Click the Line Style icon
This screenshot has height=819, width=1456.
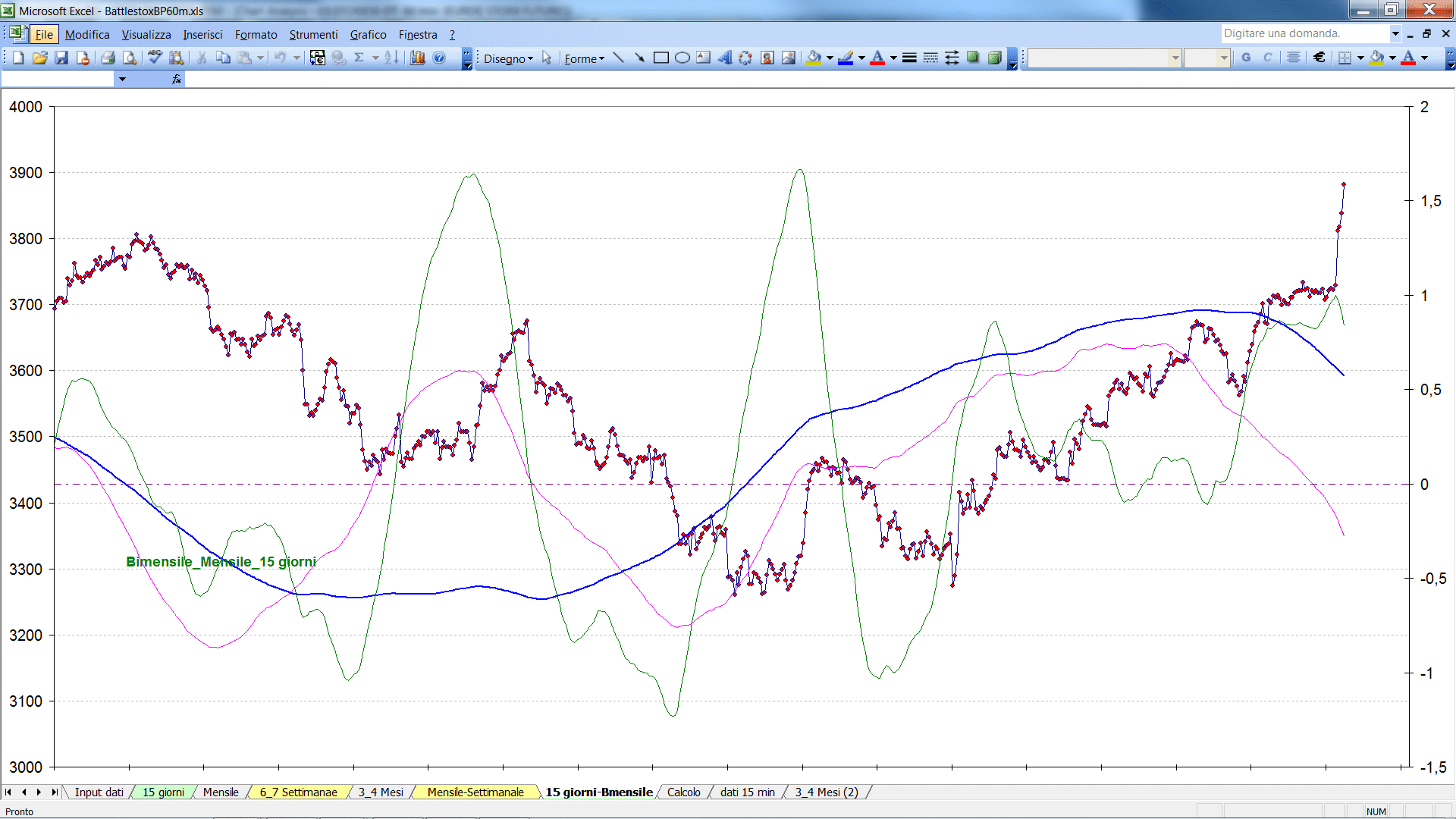(x=909, y=58)
